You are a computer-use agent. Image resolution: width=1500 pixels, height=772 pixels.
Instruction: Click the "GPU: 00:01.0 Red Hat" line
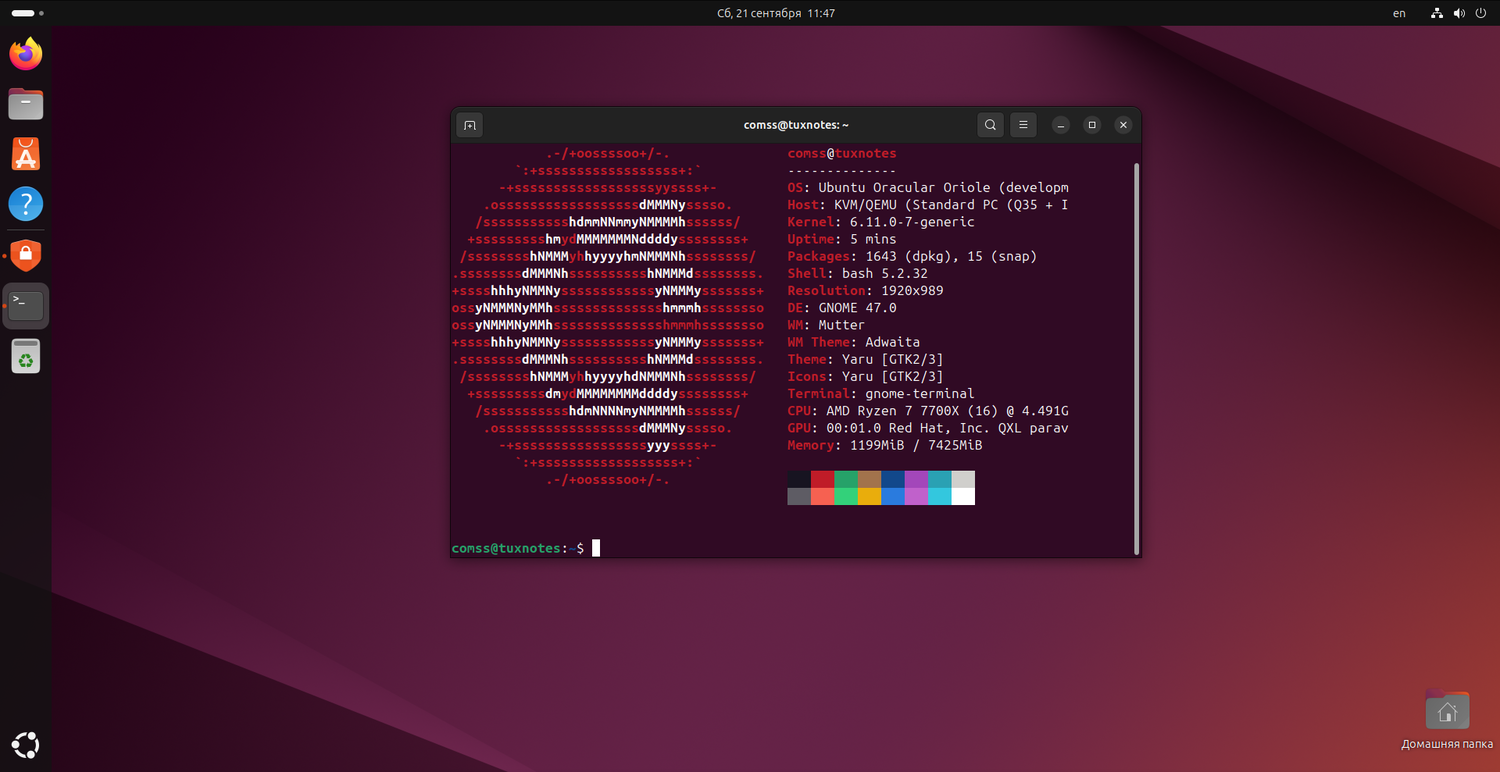(x=928, y=428)
